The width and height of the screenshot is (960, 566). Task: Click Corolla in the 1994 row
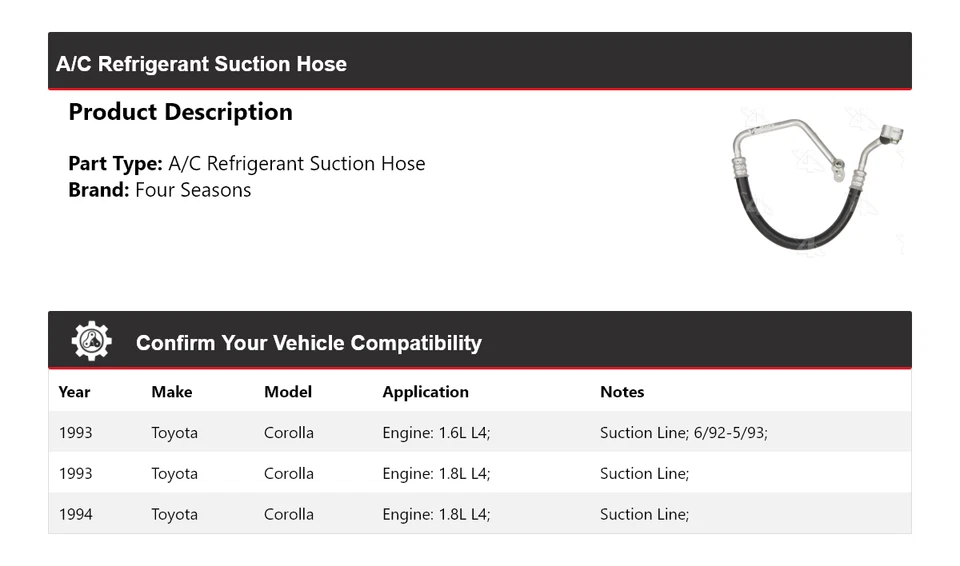288,514
